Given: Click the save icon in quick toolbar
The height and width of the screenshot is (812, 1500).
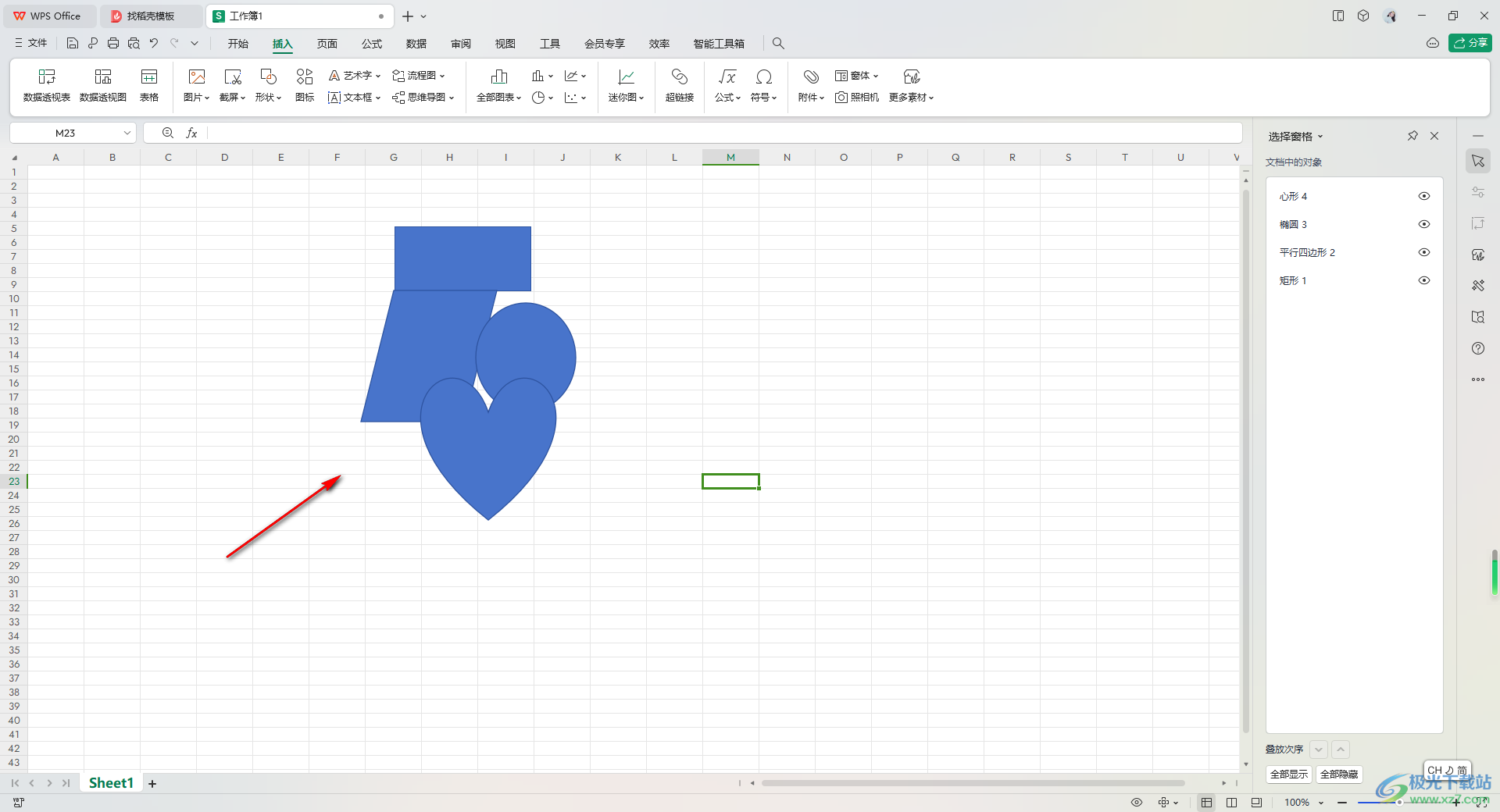Looking at the screenshot, I should [x=73, y=44].
